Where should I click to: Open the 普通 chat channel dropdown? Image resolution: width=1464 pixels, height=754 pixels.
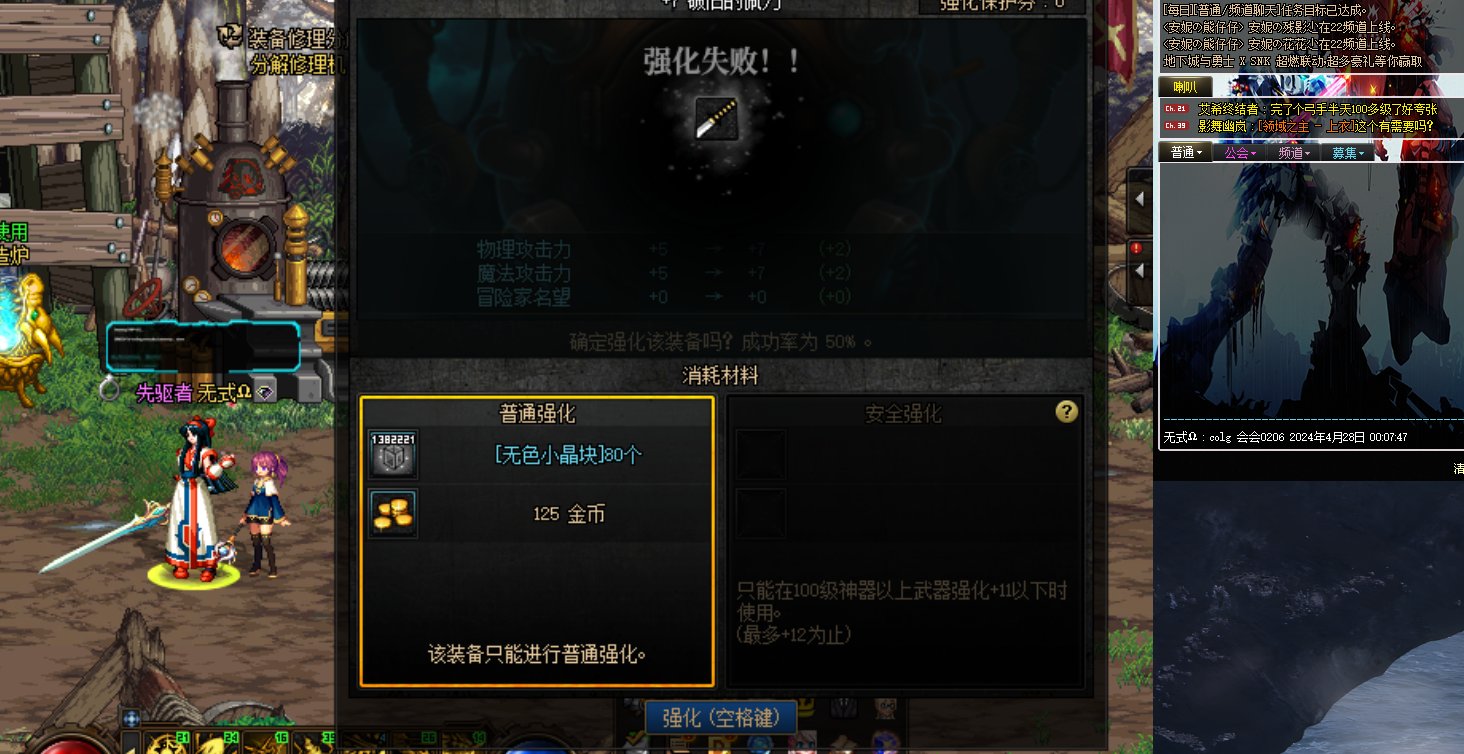pos(1186,152)
